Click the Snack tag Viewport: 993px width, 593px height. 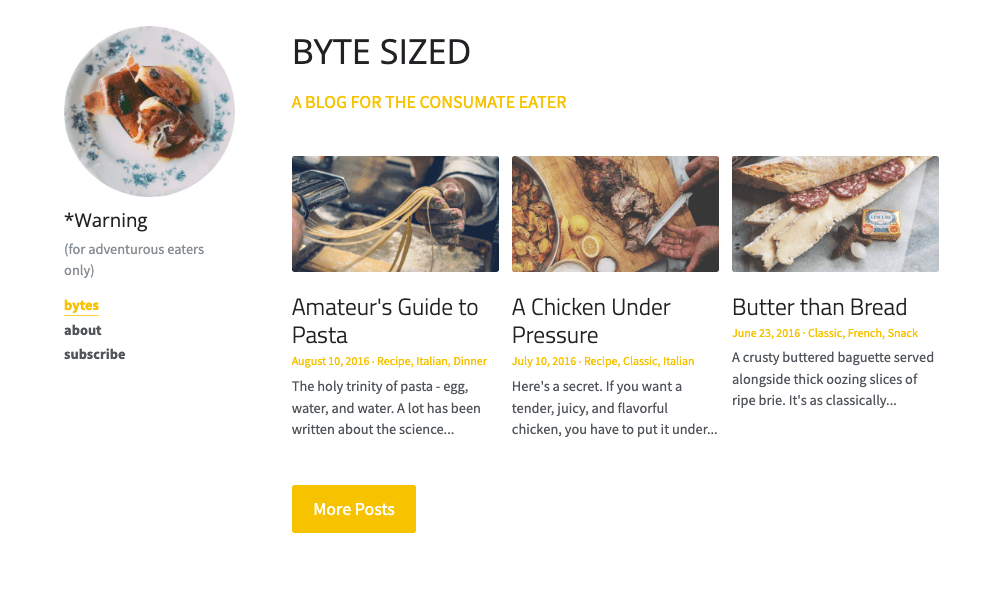tap(903, 333)
